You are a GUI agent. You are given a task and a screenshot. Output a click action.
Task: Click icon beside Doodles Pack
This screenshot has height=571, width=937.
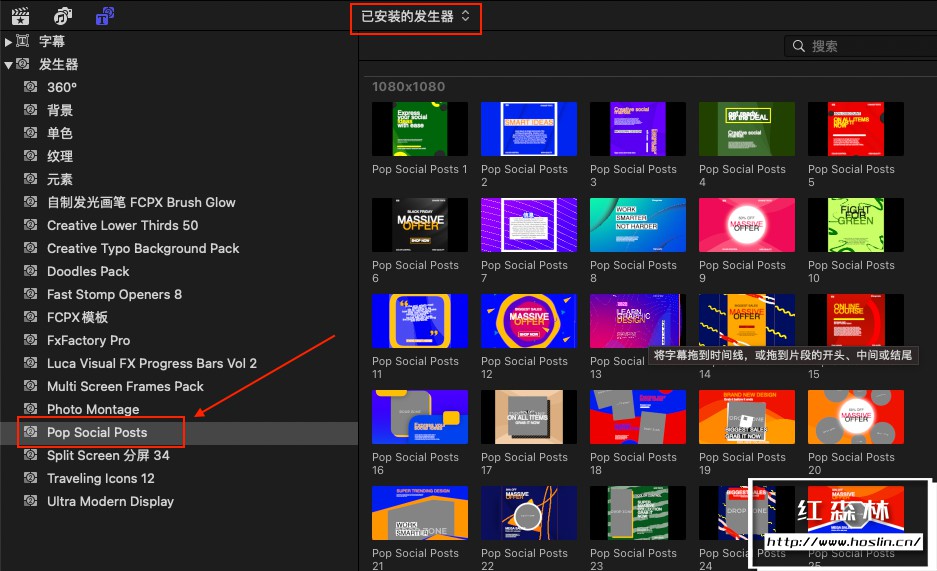click(30, 271)
